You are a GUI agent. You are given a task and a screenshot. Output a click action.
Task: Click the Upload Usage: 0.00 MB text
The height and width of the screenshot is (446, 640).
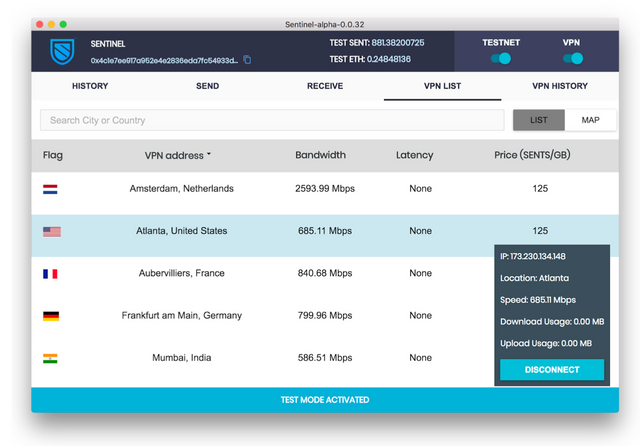[546, 344]
